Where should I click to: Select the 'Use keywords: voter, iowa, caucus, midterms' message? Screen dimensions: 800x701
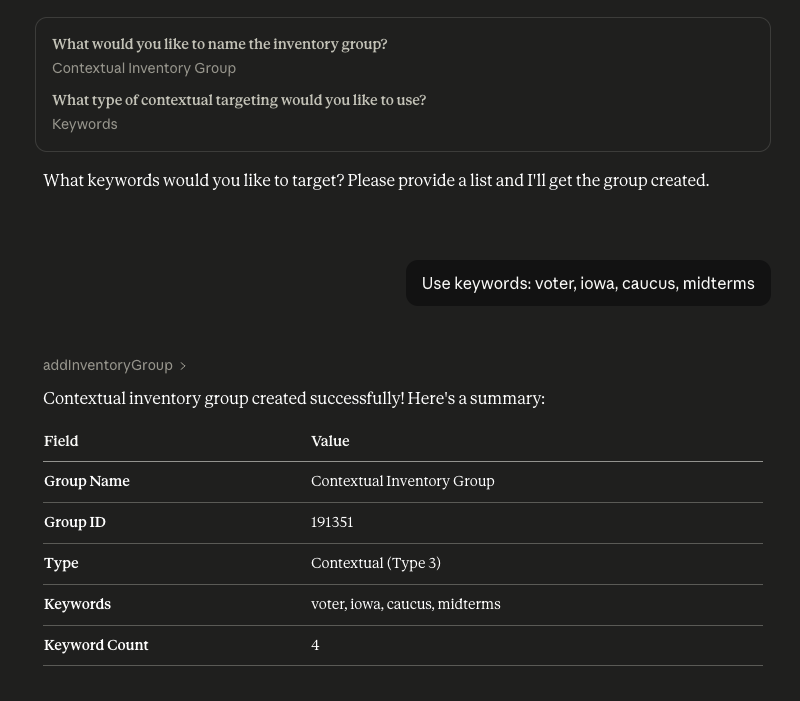(x=588, y=283)
